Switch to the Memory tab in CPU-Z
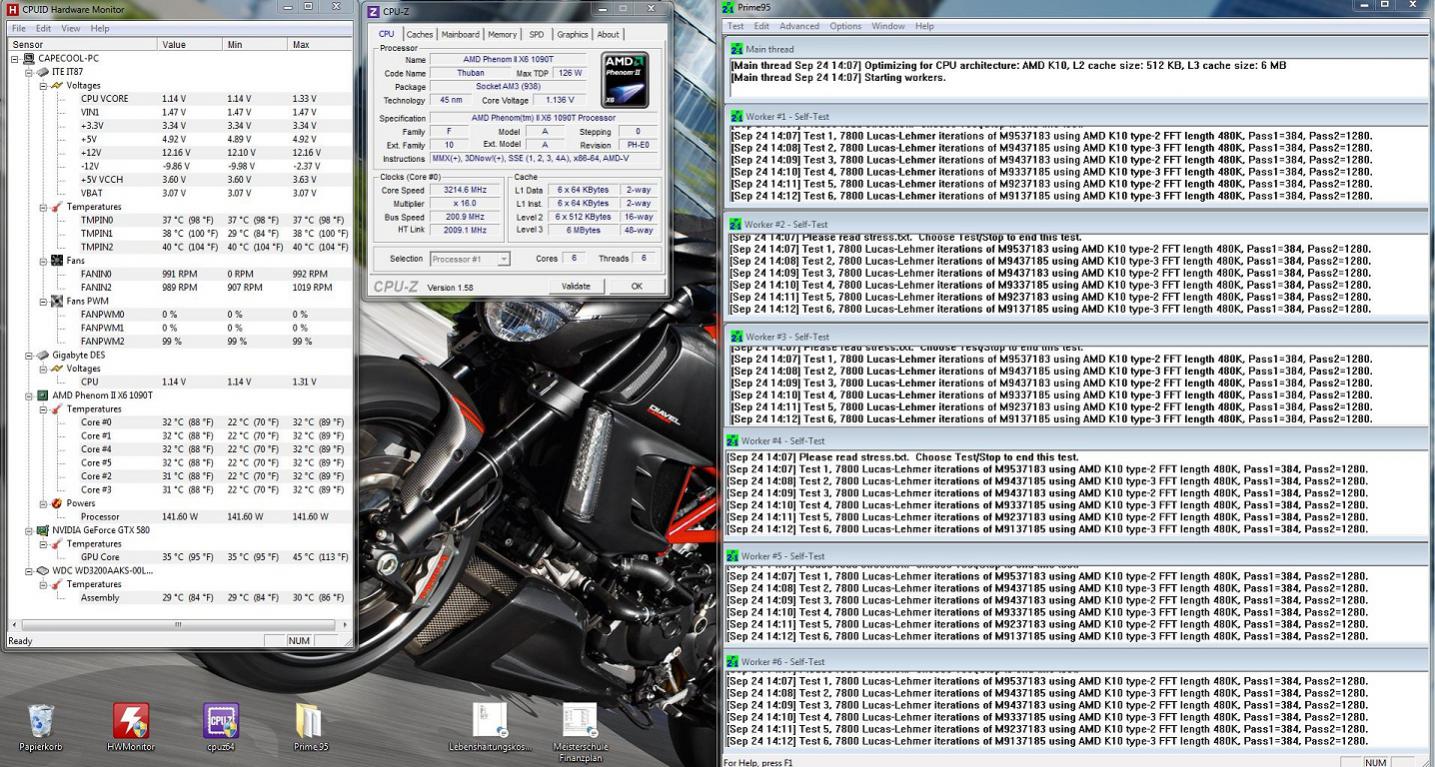 [503, 34]
